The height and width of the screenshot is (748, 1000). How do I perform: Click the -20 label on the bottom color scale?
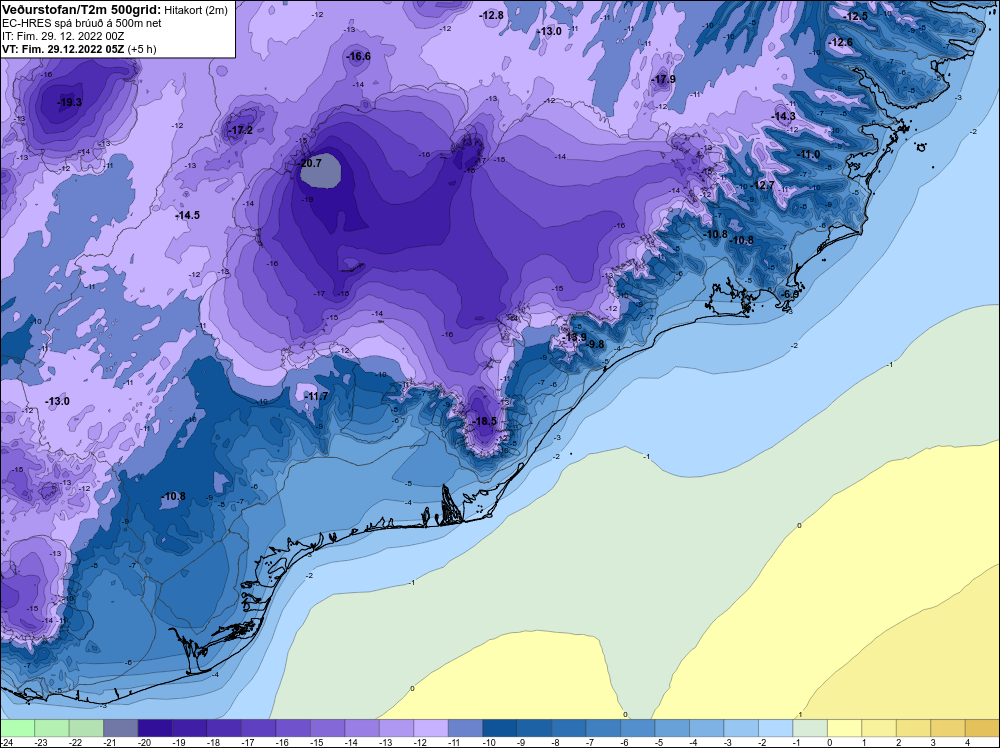[x=145, y=742]
